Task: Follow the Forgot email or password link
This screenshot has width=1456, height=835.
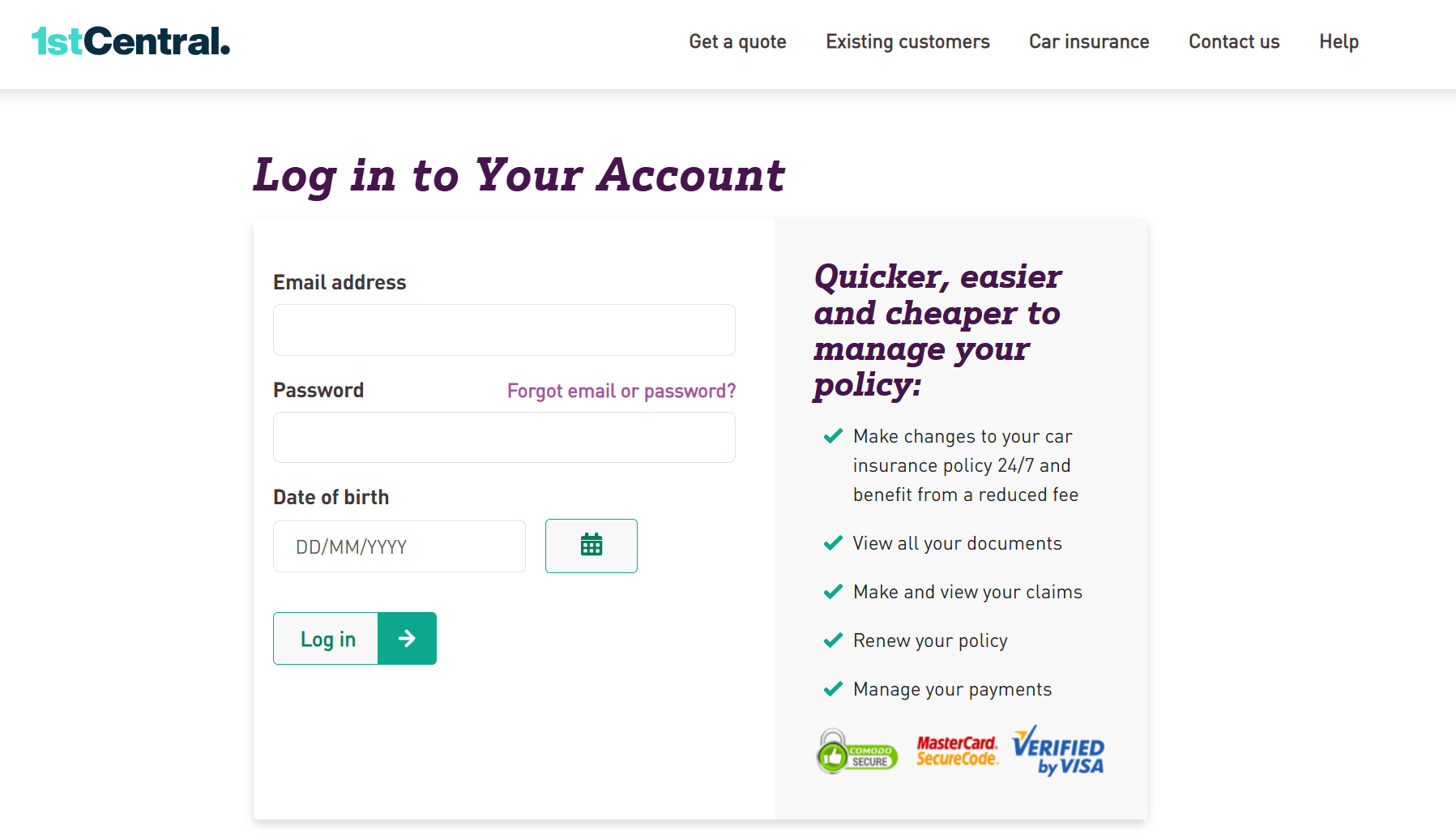Action: [621, 391]
